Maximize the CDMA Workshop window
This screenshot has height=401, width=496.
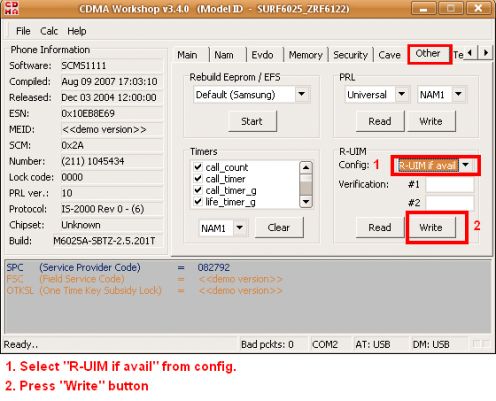(x=451, y=8)
